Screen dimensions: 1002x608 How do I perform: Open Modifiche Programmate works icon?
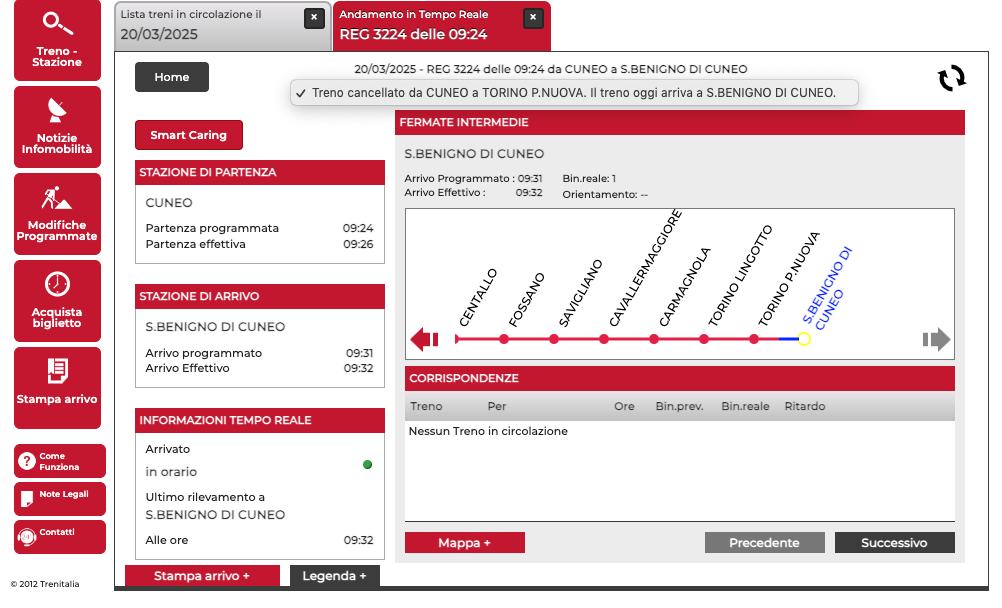tap(57, 197)
